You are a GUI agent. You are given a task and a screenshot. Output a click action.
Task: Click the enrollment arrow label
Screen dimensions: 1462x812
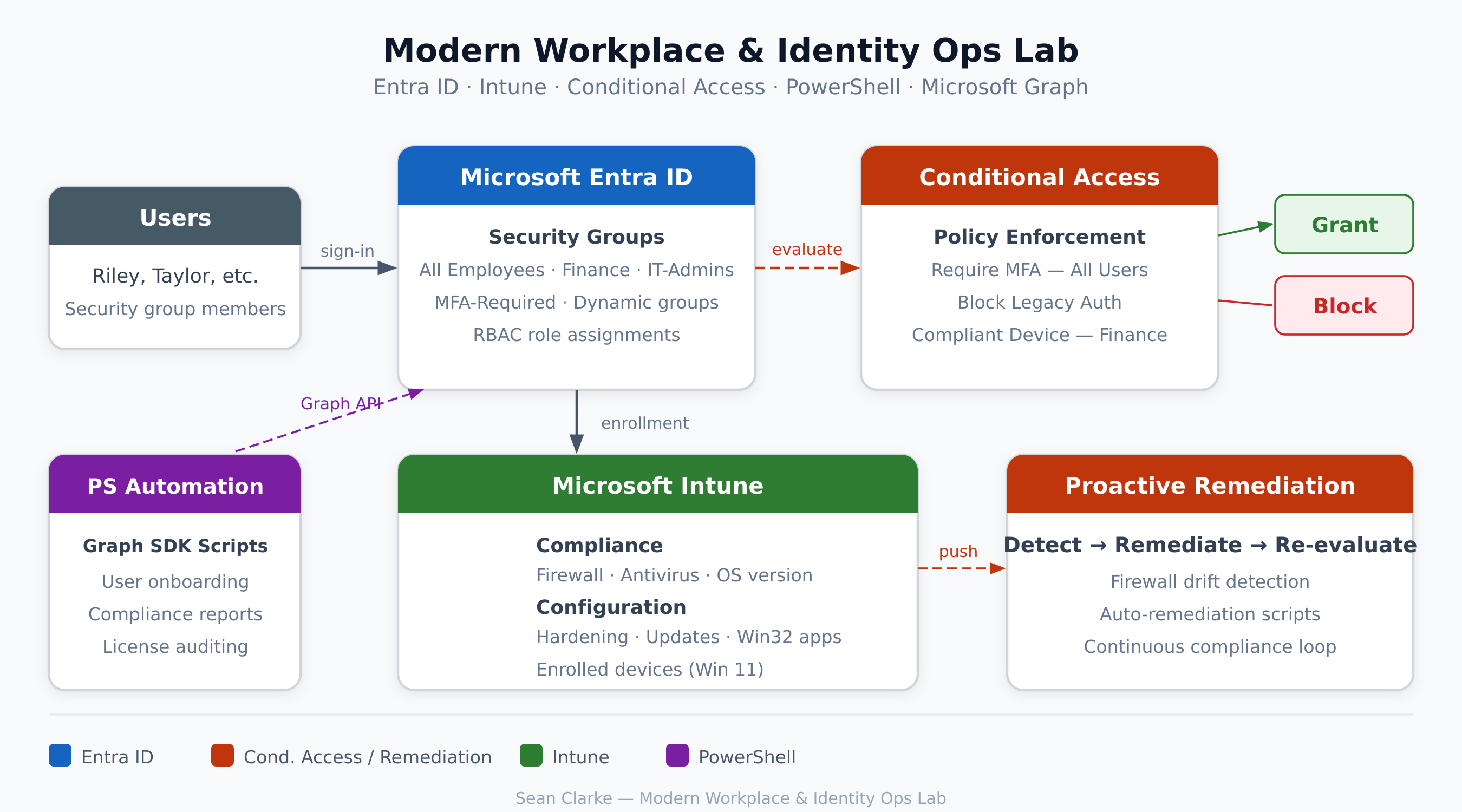tap(644, 423)
